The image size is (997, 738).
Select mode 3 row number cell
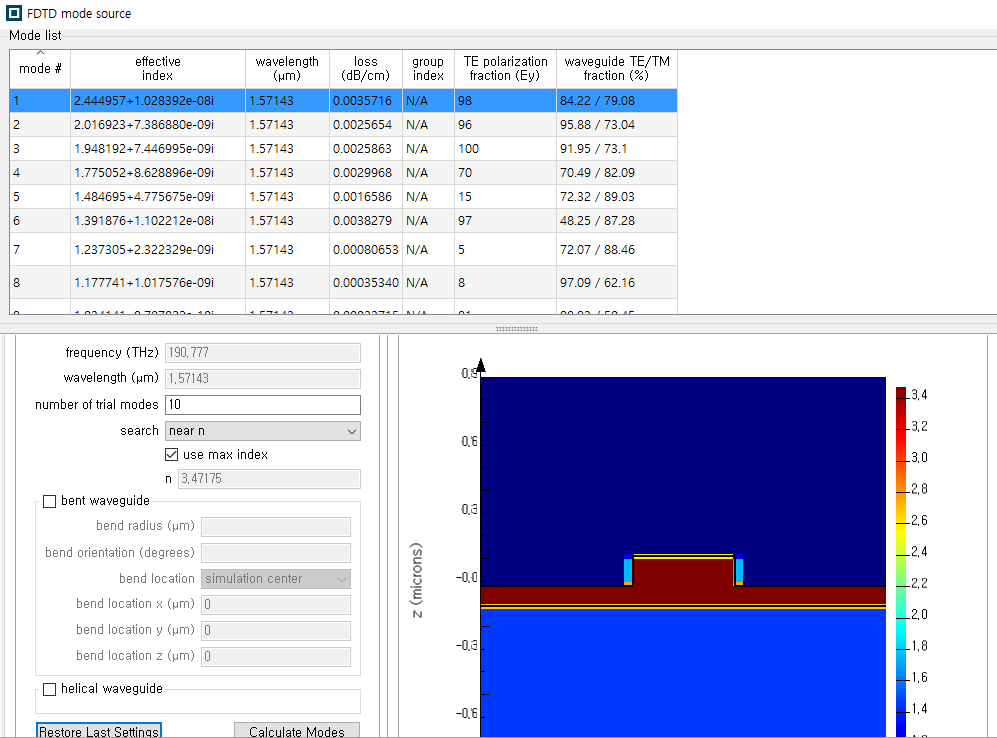point(40,149)
